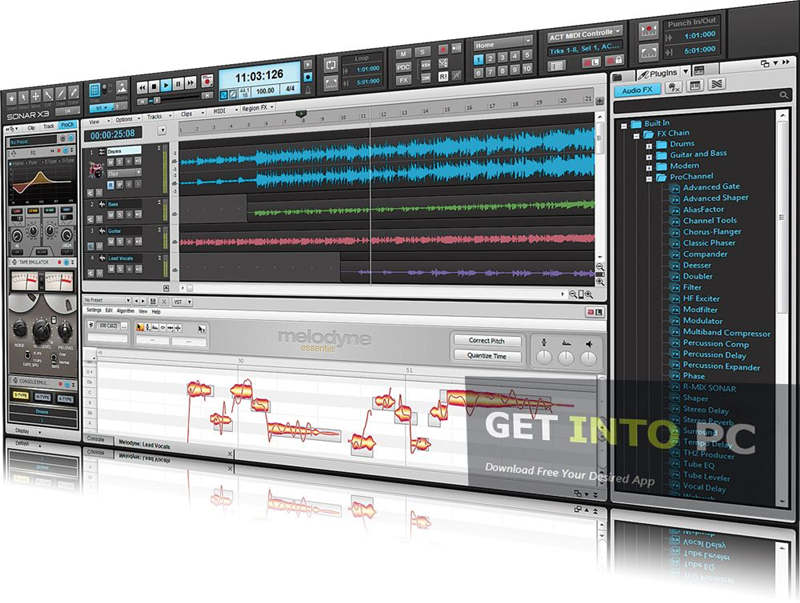Viewport: 800px width, 603px height.
Task: Open Melodyne Settings menu
Action: tap(93, 310)
